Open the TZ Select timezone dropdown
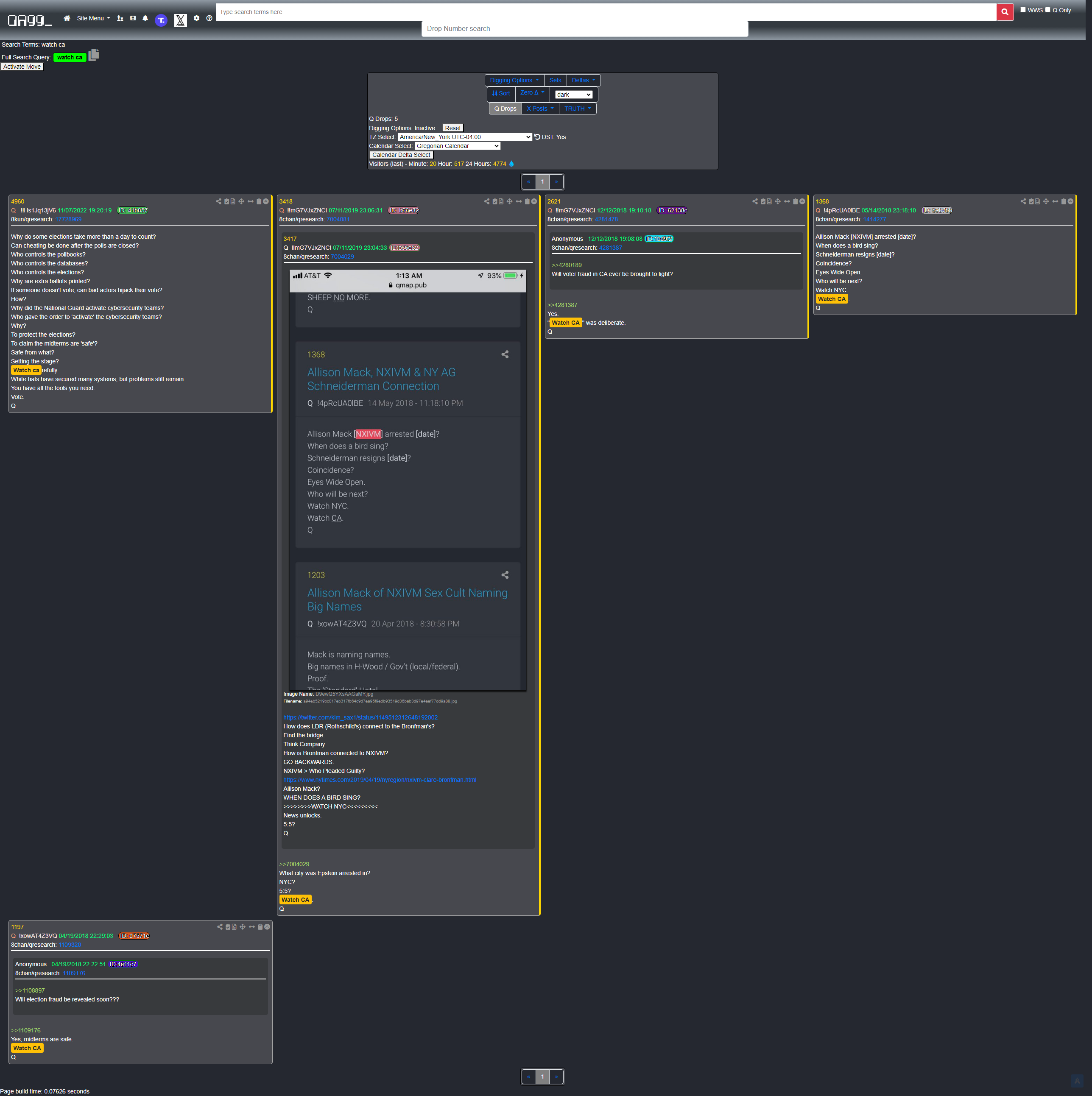1092x1096 pixels. tap(465, 137)
